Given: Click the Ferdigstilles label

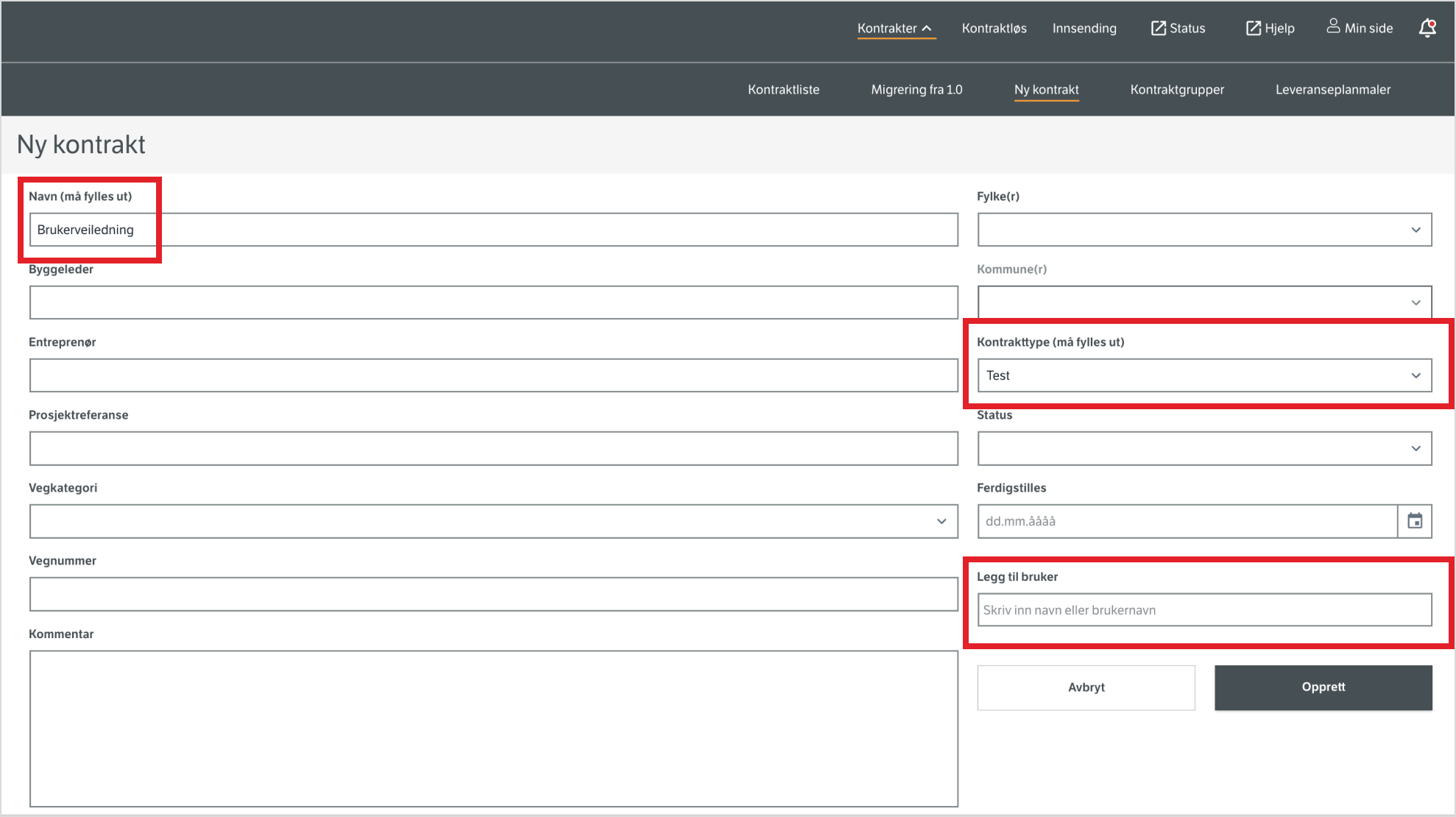Looking at the screenshot, I should tap(1011, 488).
